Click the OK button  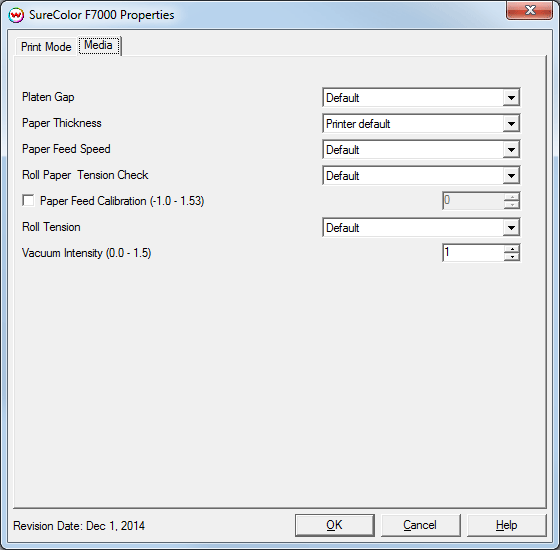click(335, 525)
